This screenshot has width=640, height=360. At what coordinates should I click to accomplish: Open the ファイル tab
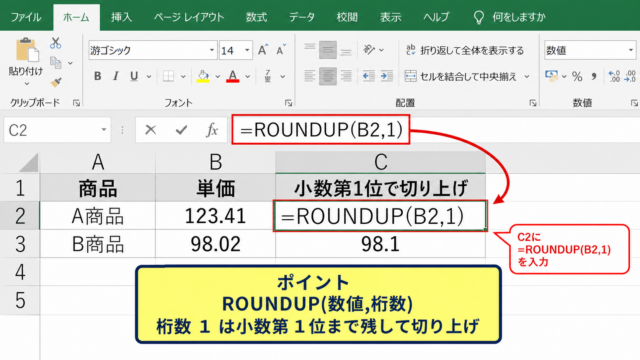point(26,17)
